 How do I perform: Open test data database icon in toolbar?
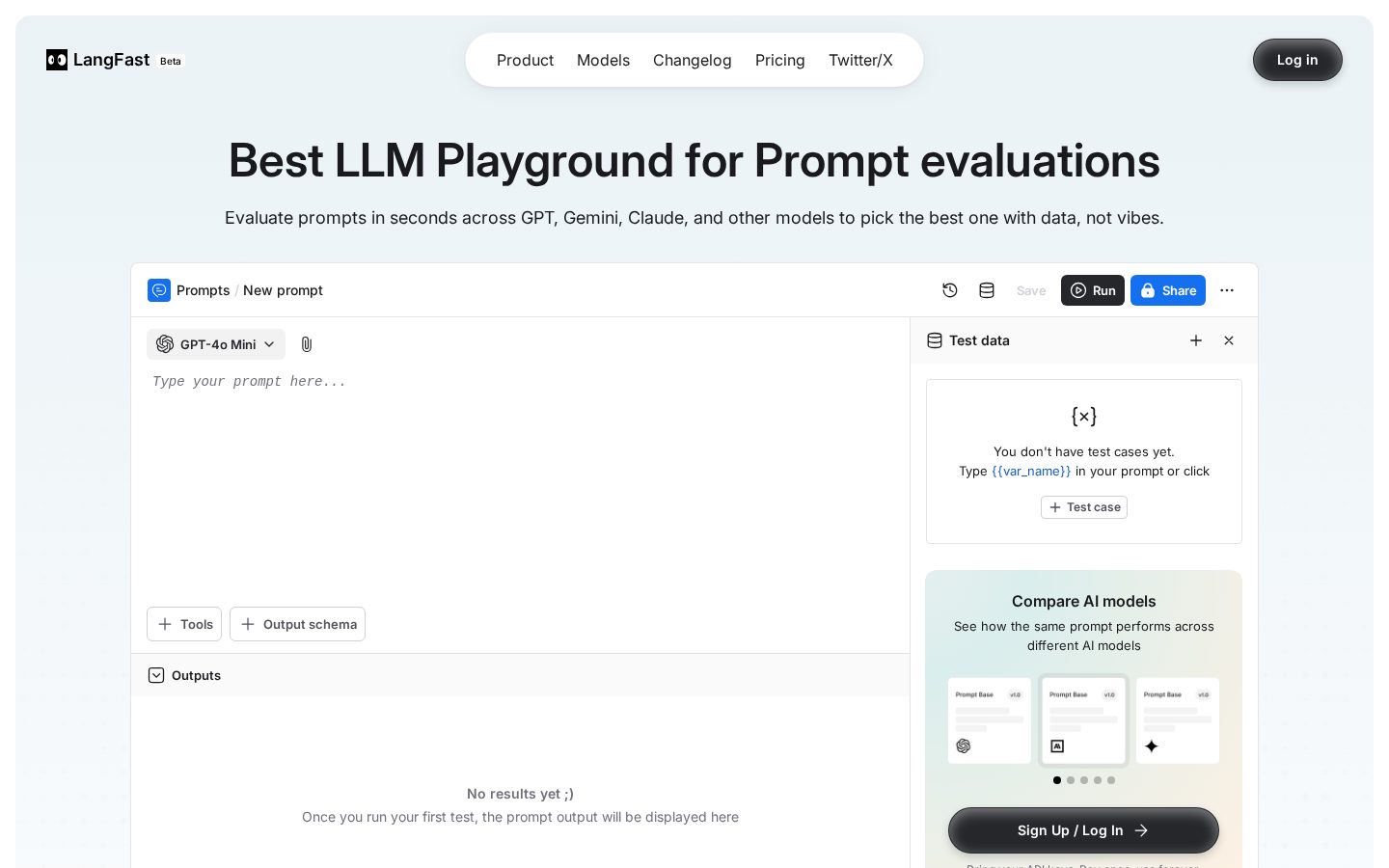[x=987, y=290]
